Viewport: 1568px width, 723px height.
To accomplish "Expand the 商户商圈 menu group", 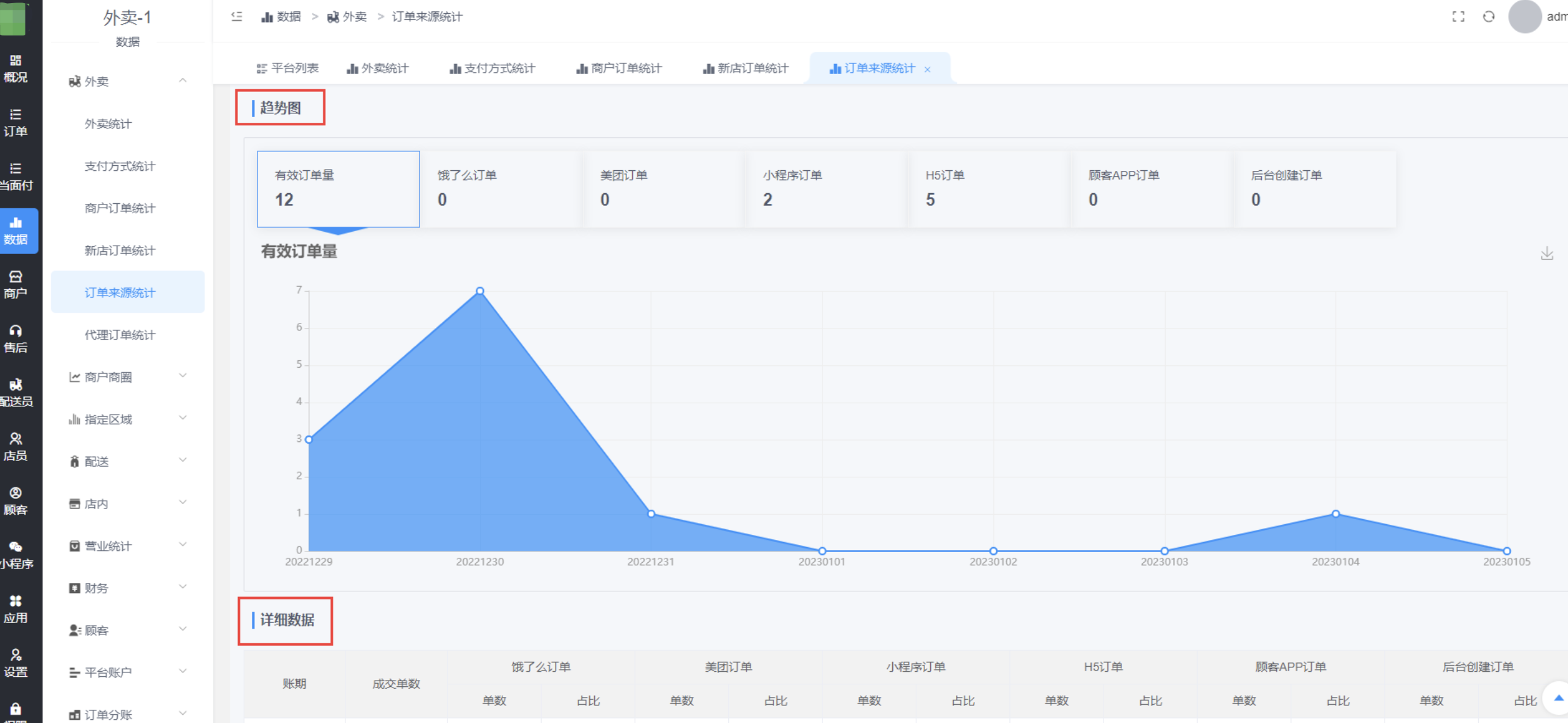I will [128, 377].
